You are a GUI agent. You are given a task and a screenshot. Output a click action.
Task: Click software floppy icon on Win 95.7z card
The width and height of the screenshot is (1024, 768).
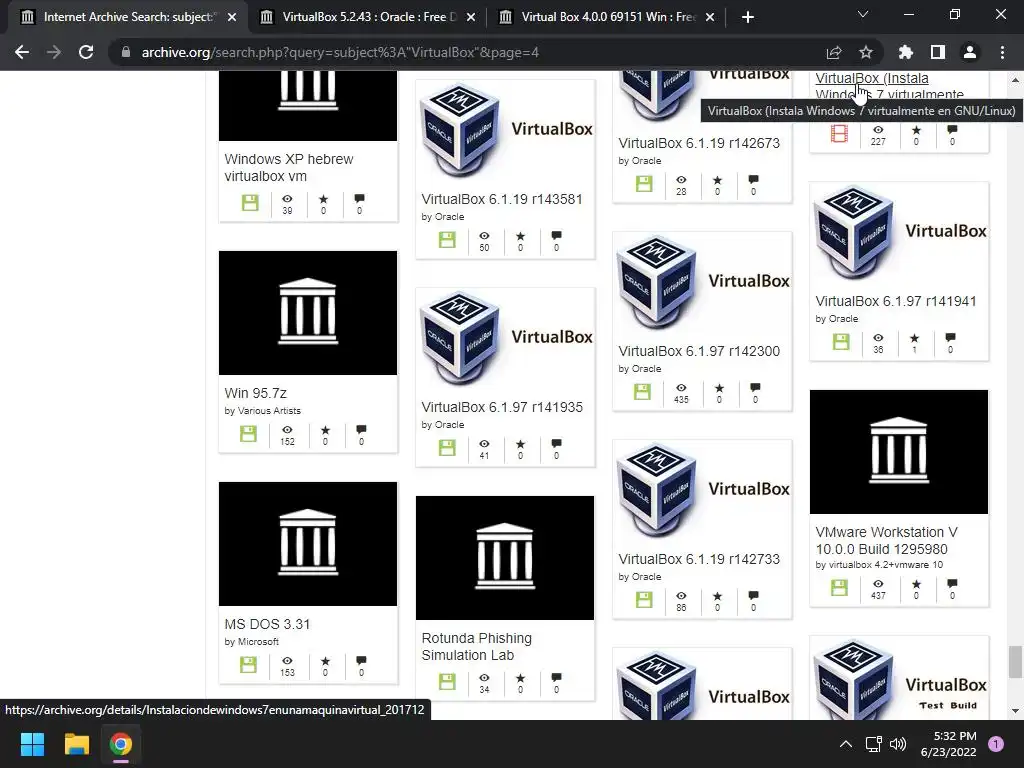tap(248, 434)
